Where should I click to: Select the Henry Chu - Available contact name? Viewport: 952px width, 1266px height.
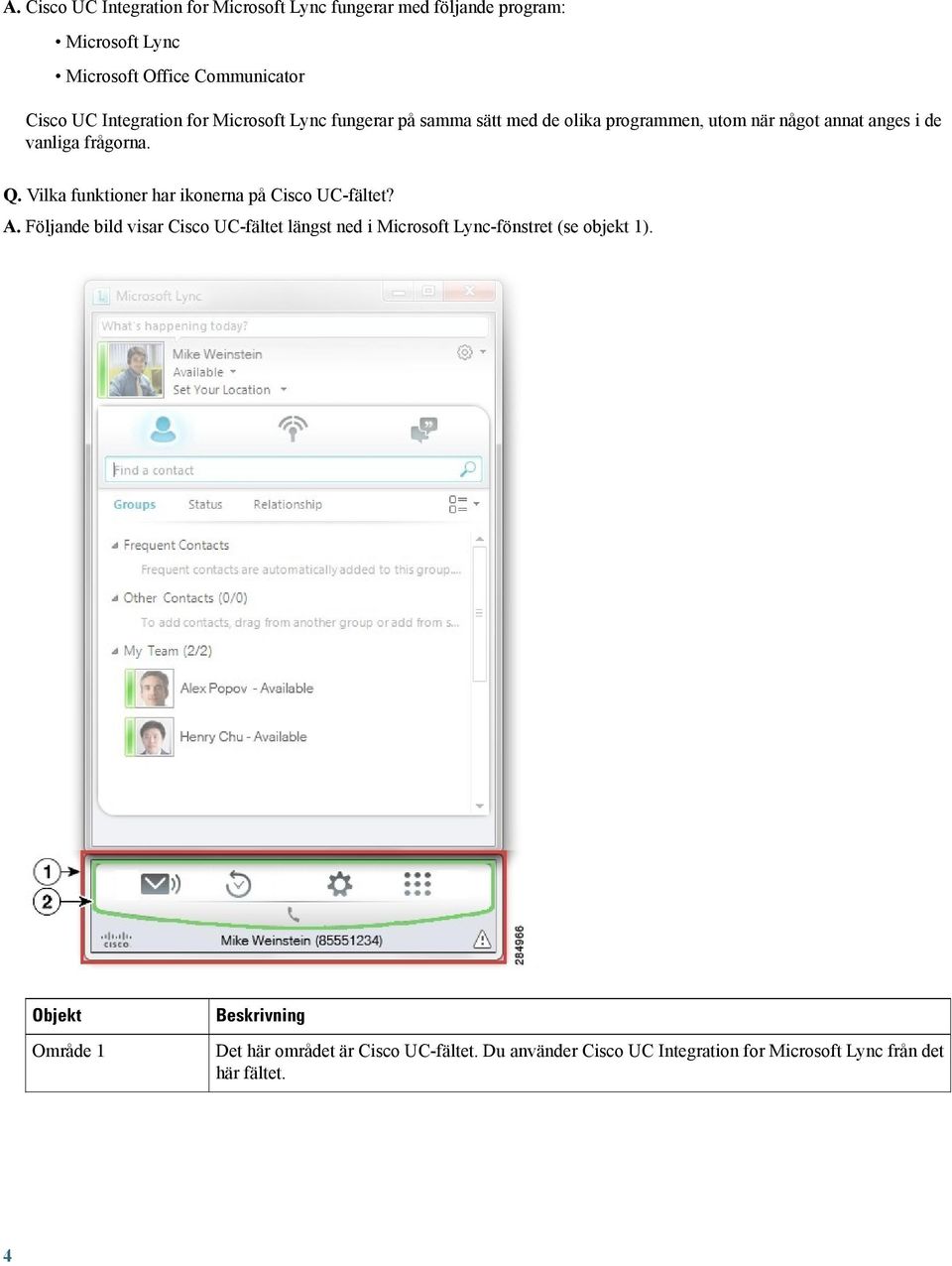pyautogui.click(x=243, y=737)
